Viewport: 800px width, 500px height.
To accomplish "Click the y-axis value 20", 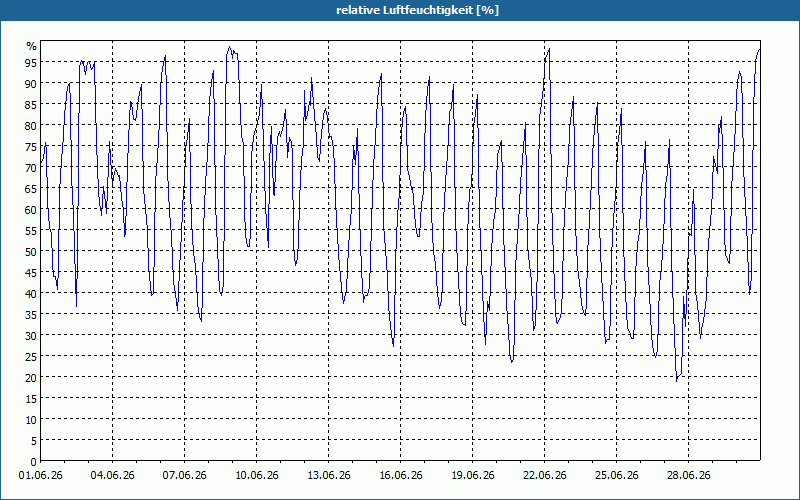I will (31, 378).
